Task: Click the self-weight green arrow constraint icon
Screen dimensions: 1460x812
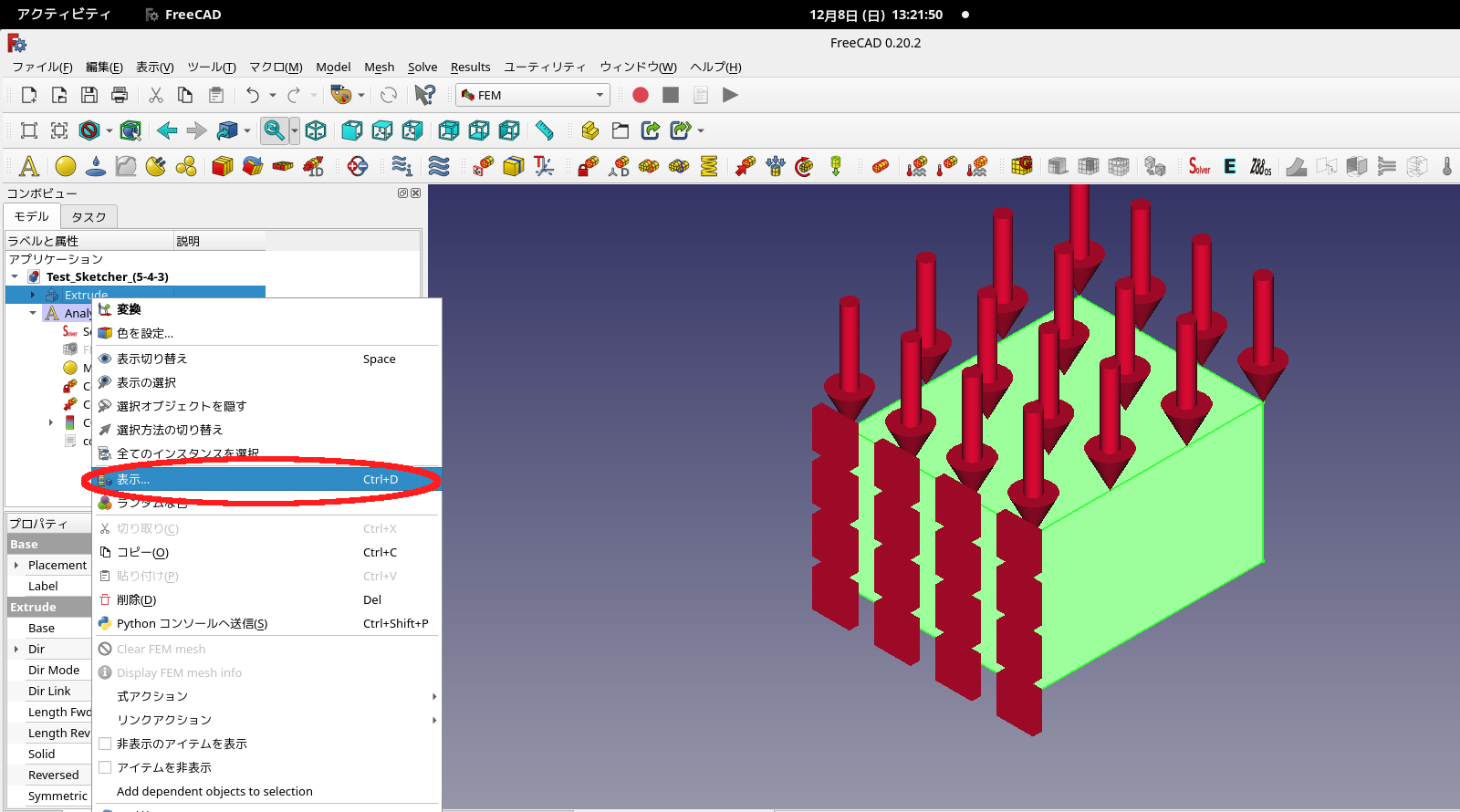Action: coord(836,166)
